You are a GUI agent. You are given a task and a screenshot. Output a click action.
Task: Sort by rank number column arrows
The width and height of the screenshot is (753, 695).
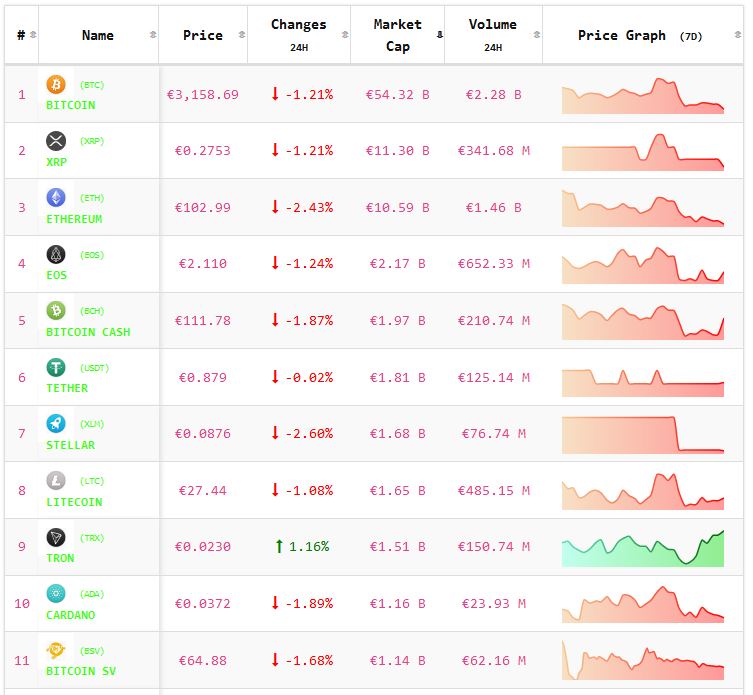[33, 35]
